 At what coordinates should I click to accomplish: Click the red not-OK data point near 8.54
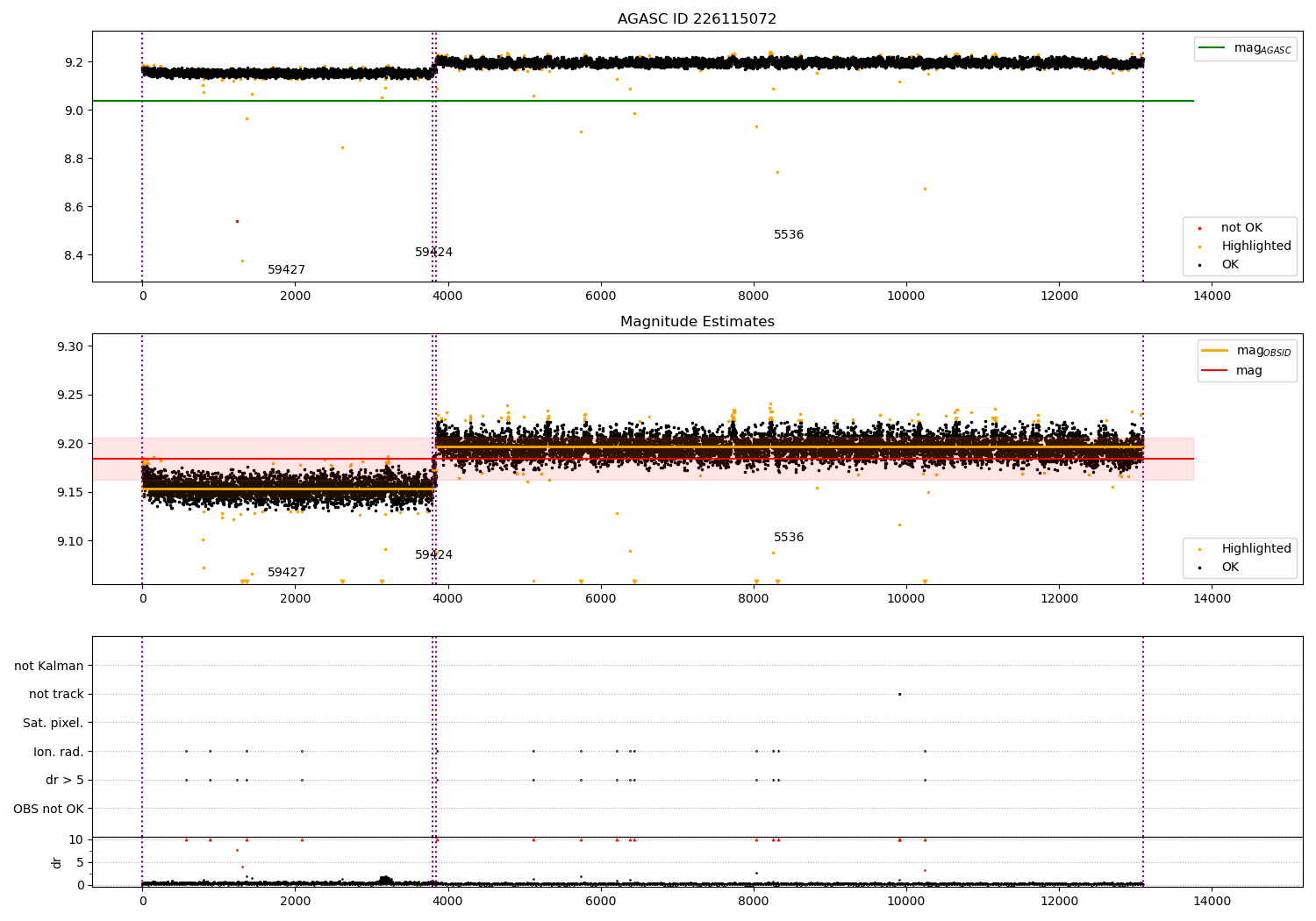click(x=237, y=221)
